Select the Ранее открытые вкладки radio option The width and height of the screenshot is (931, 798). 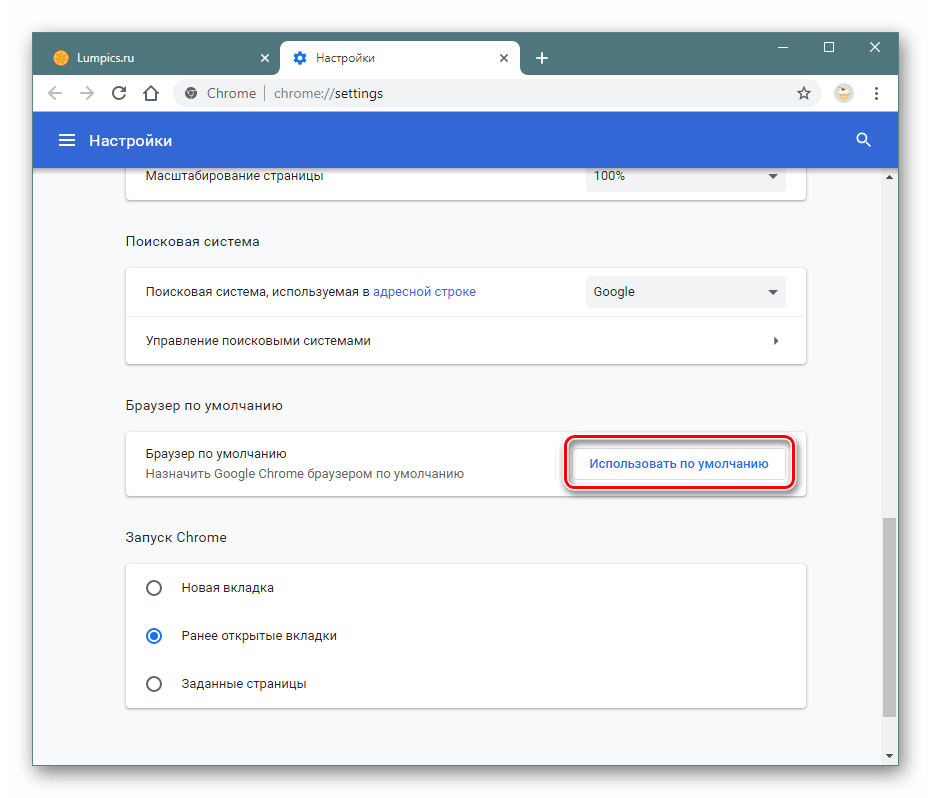(x=154, y=636)
